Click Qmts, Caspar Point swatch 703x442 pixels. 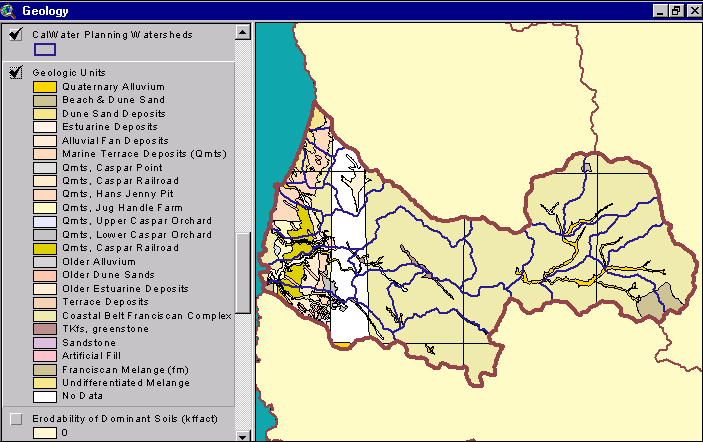pyautogui.click(x=45, y=168)
